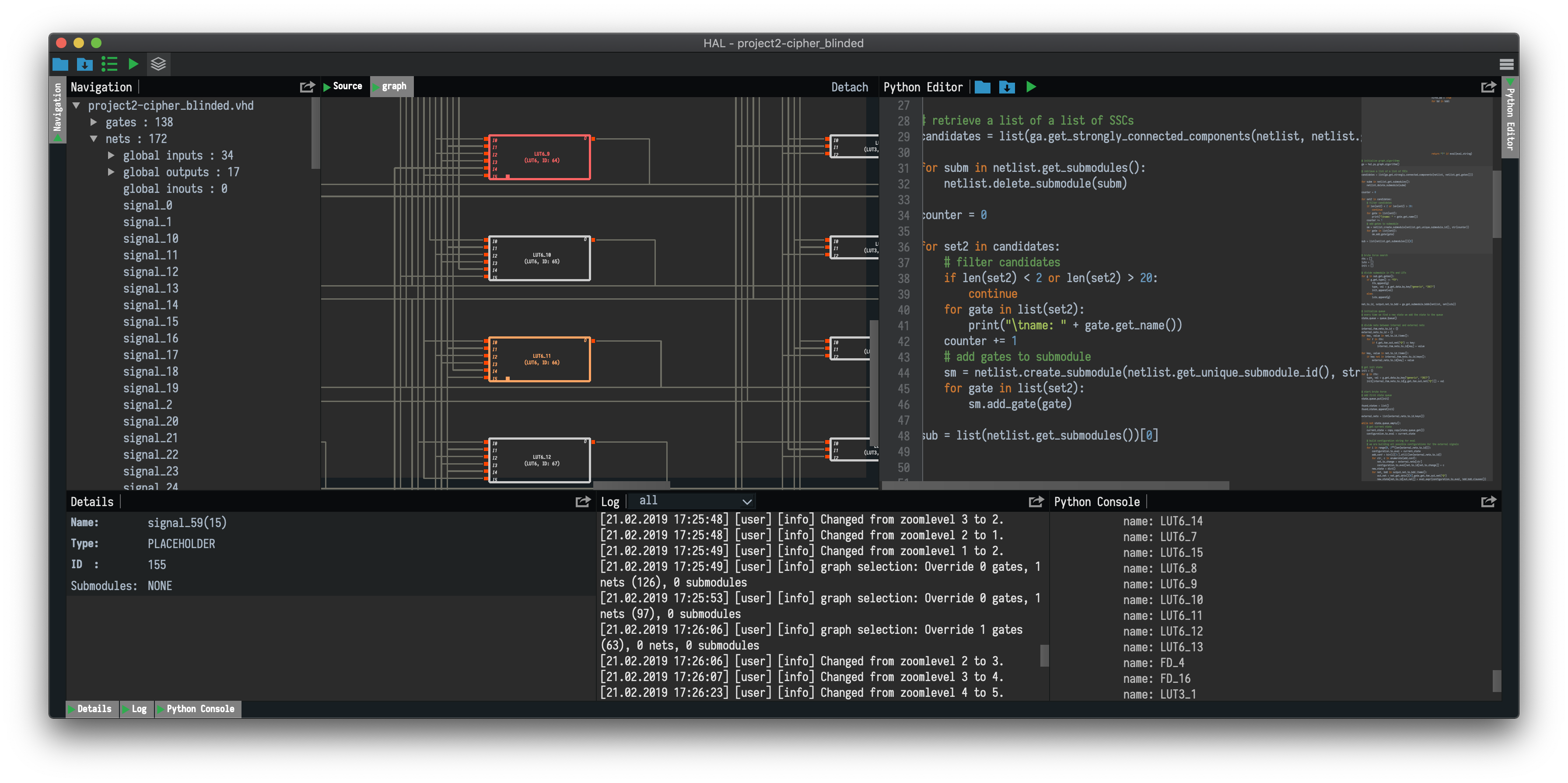Select the LUT6_9 gate in graph
This screenshot has width=1568, height=783.
tap(539, 157)
